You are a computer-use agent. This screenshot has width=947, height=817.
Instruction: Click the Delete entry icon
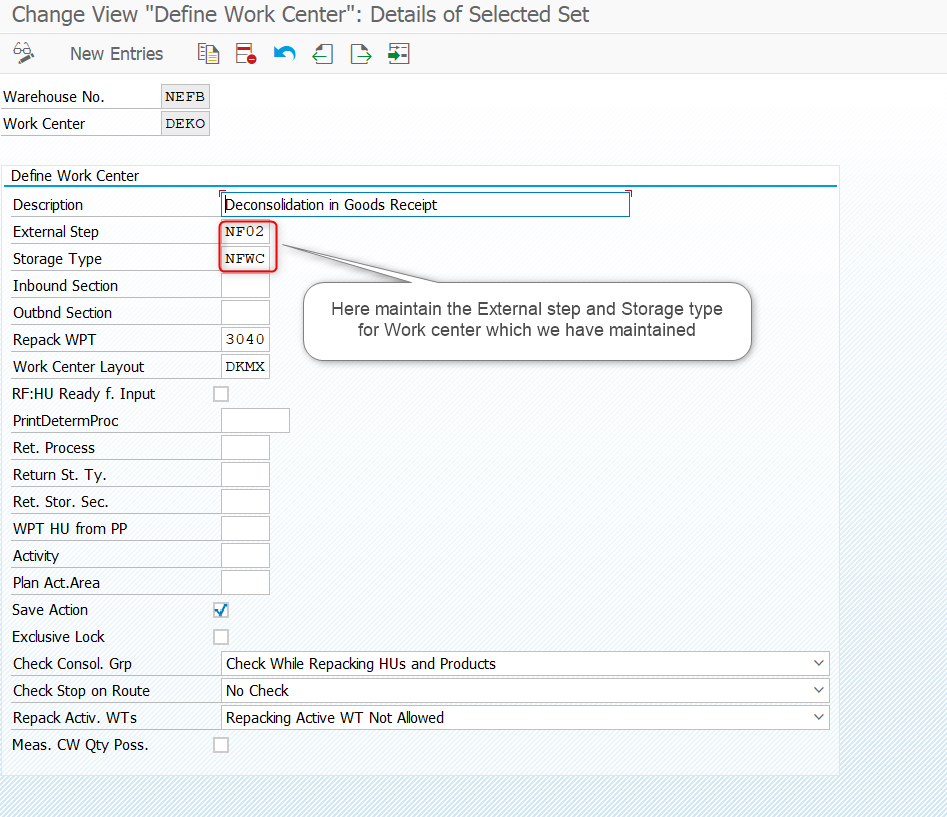pos(246,54)
